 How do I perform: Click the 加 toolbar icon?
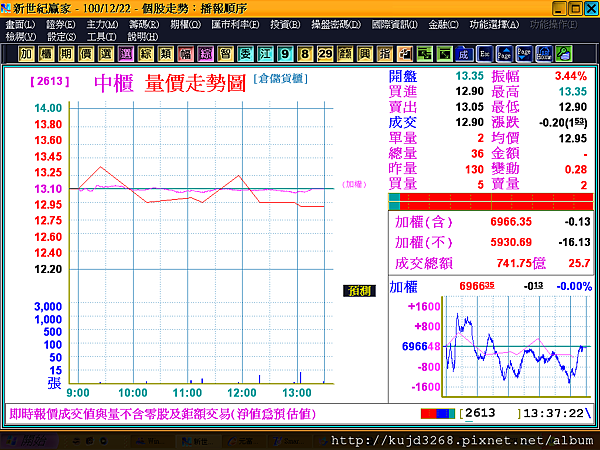point(26,54)
